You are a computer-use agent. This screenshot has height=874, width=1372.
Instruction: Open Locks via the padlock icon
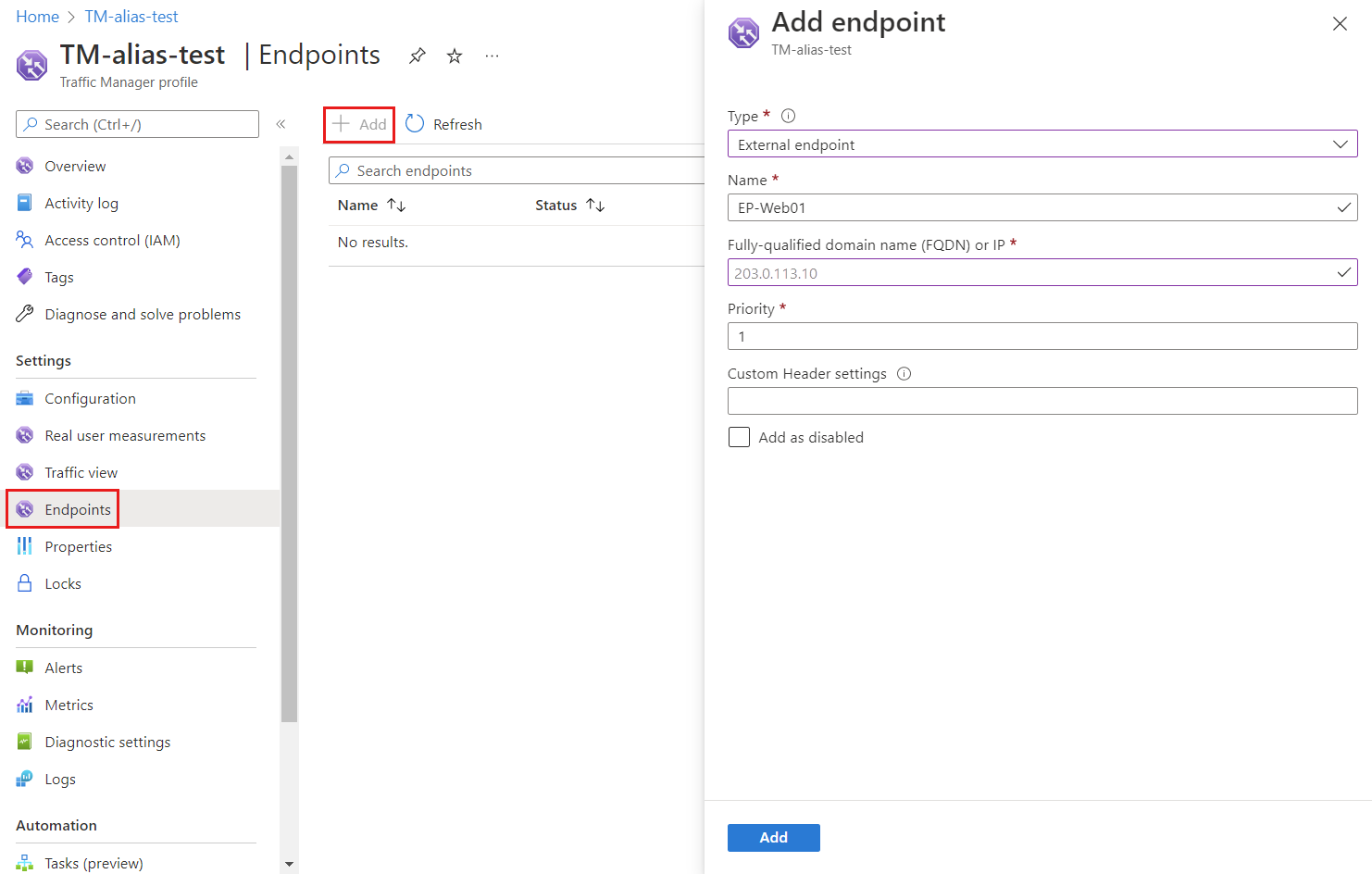[25, 583]
